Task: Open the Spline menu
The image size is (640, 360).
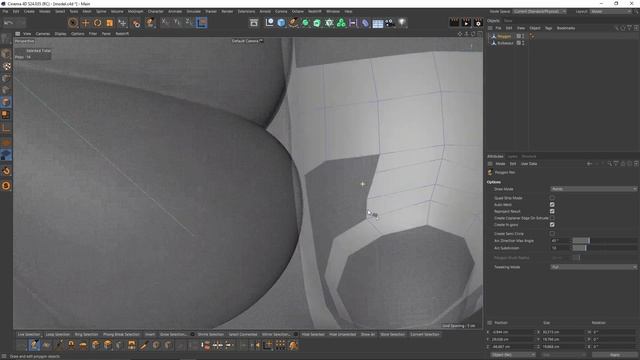Action: tap(101, 11)
